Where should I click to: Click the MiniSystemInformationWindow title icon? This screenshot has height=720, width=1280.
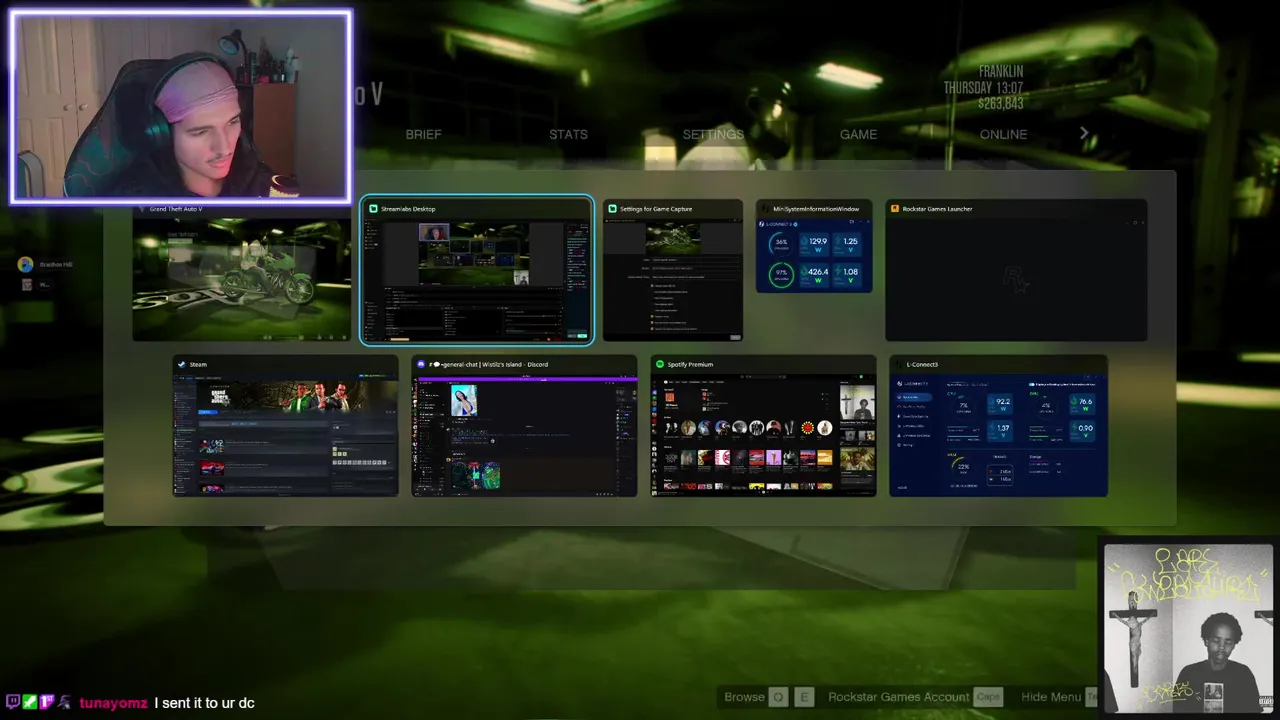click(765, 209)
